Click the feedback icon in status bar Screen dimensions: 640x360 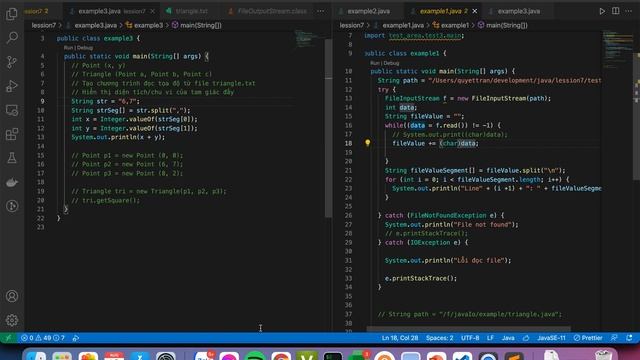[614, 338]
